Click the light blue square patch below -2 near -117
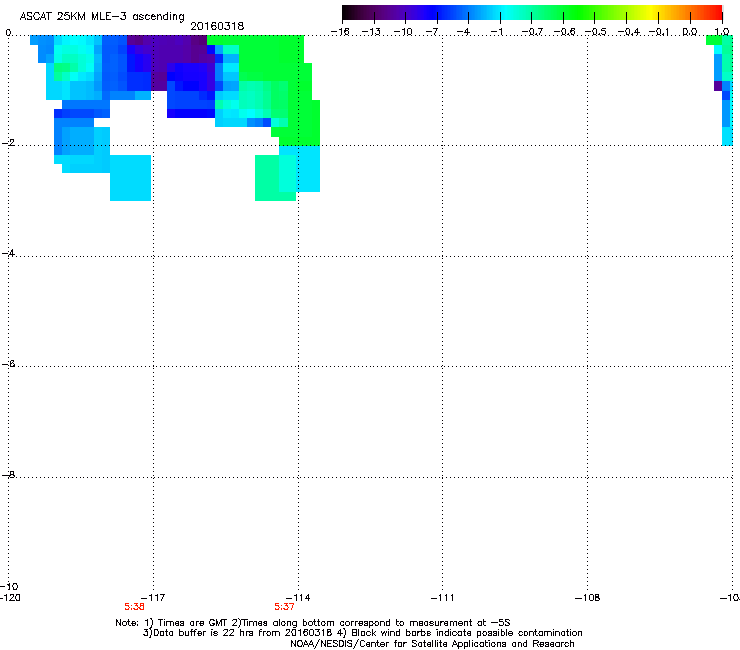Image resolution: width=740 pixels, height=650 pixels. pyautogui.click(x=131, y=177)
